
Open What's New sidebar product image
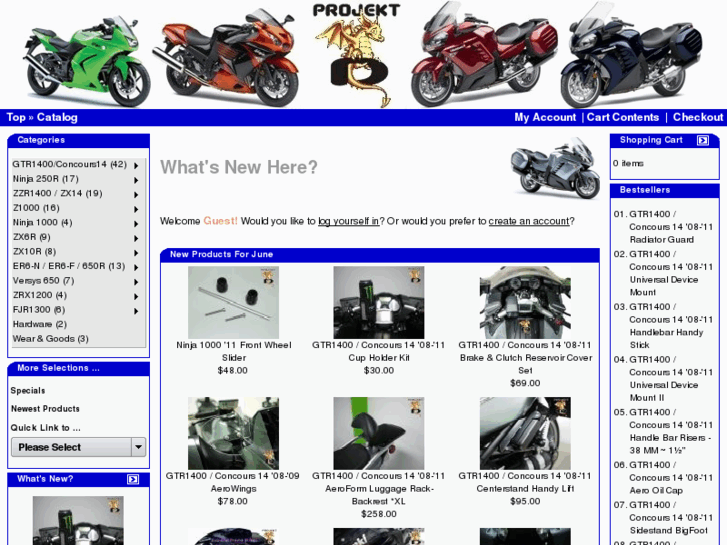[78, 520]
